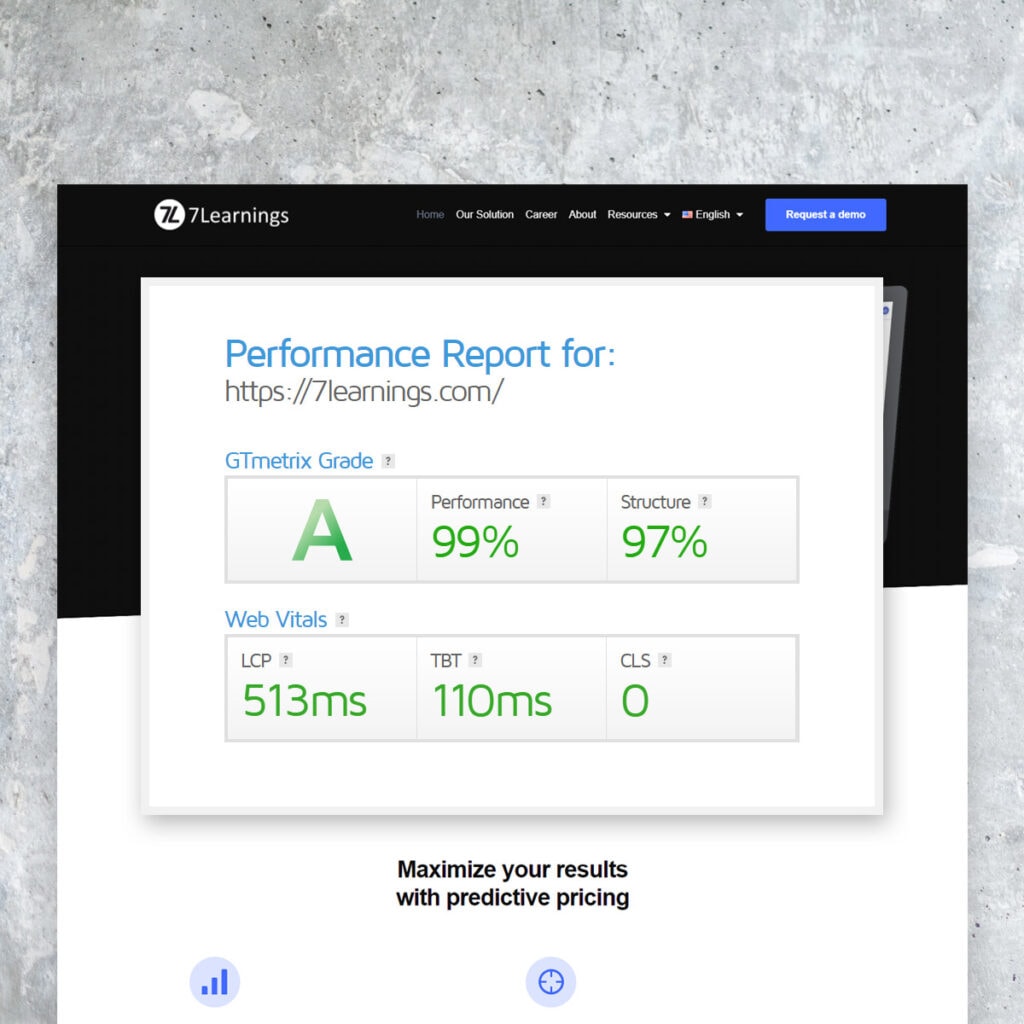This screenshot has width=1024, height=1024.
Task: Go to the Career page
Action: 541,214
